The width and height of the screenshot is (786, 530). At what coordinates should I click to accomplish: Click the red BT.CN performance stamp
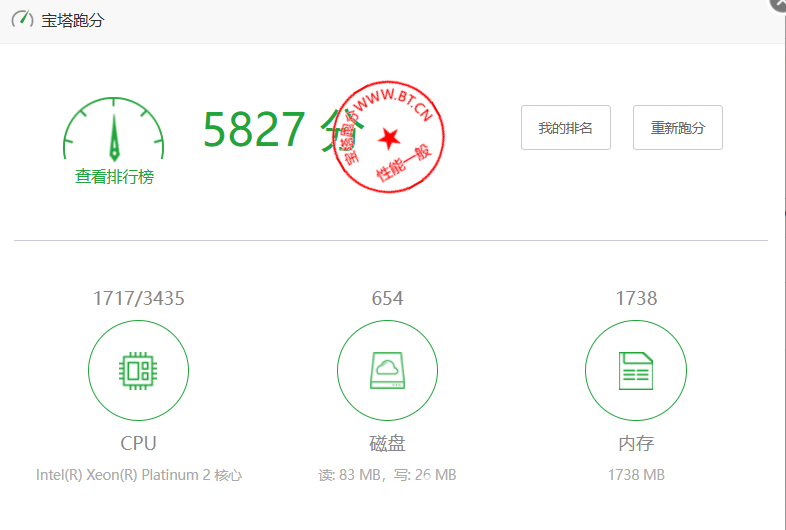[388, 134]
